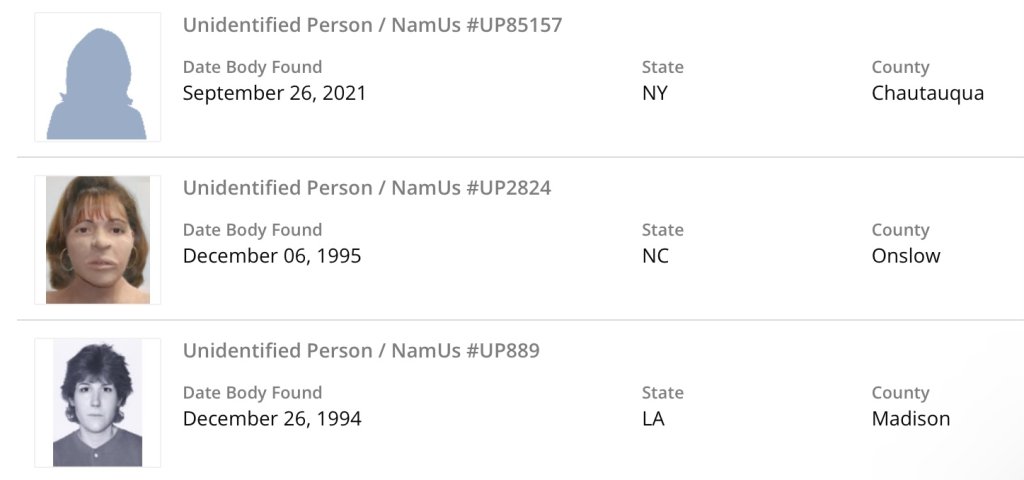Click the date December 26, 1994
The height and width of the screenshot is (480, 1024).
pos(272,419)
